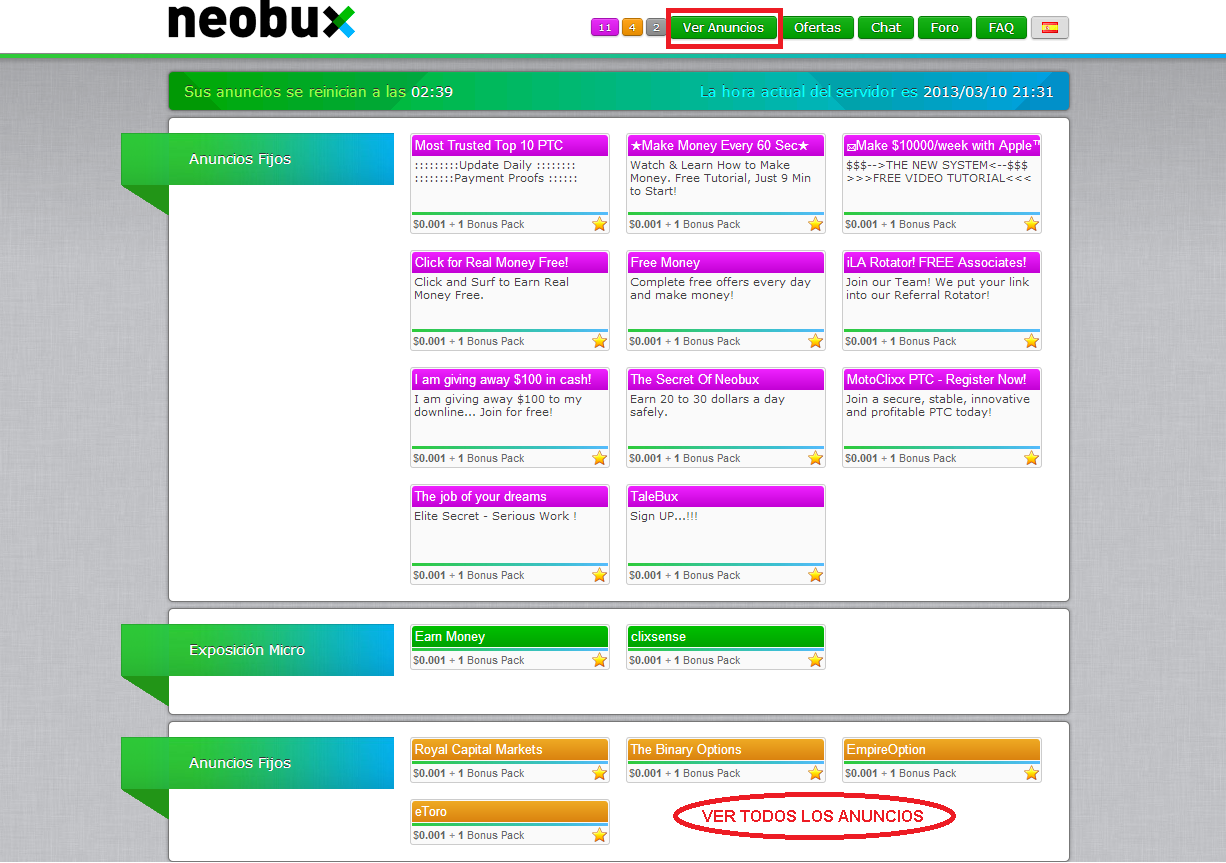Open the Chat section
This screenshot has height=863, width=1226.
tap(886, 28)
